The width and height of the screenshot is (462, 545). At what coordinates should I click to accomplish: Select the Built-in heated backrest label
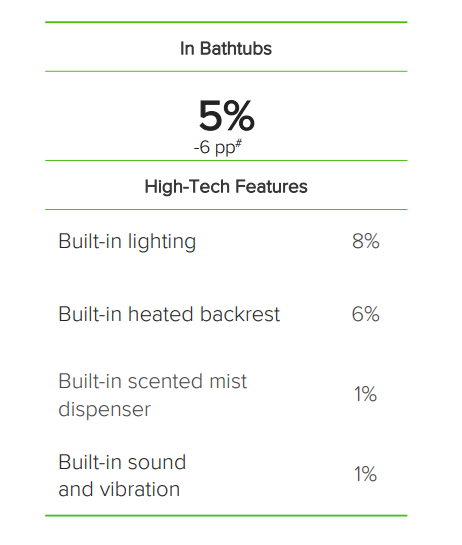tap(169, 314)
